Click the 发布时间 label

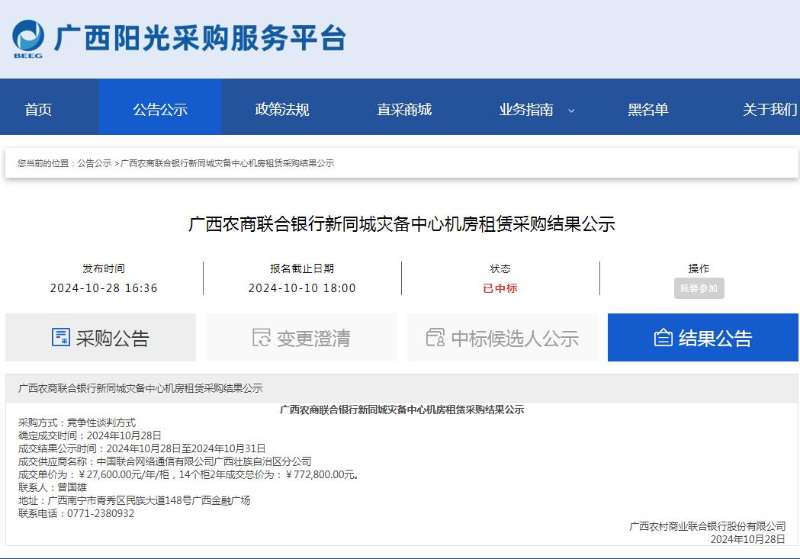point(104,268)
